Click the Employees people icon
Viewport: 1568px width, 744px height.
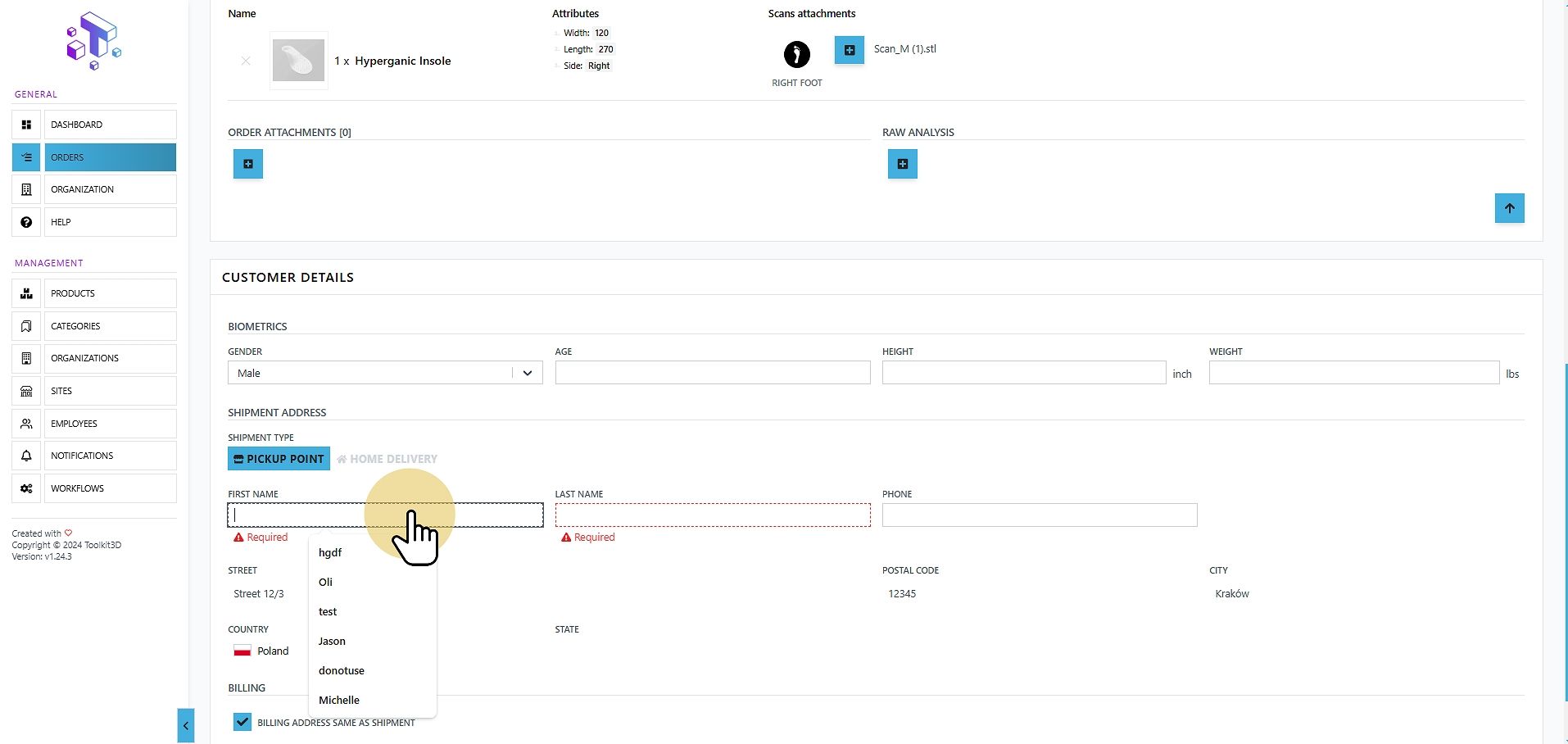[x=26, y=424]
